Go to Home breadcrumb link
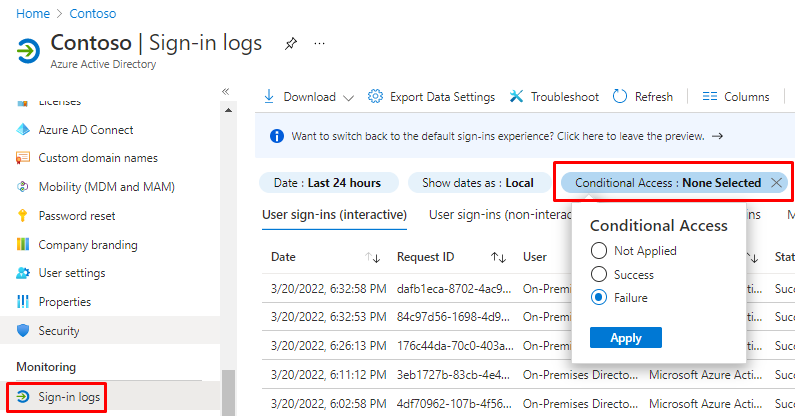Viewport: 795px width, 416px height. 33,14
